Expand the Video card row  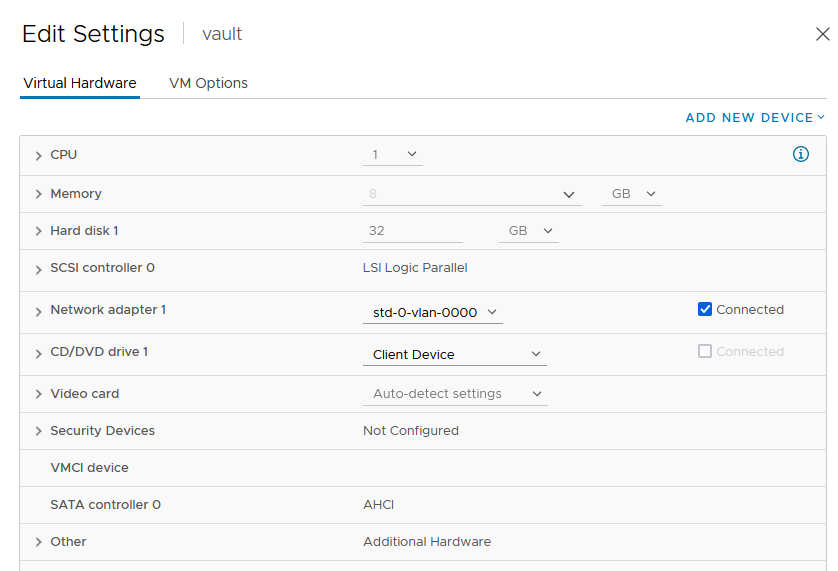point(38,394)
